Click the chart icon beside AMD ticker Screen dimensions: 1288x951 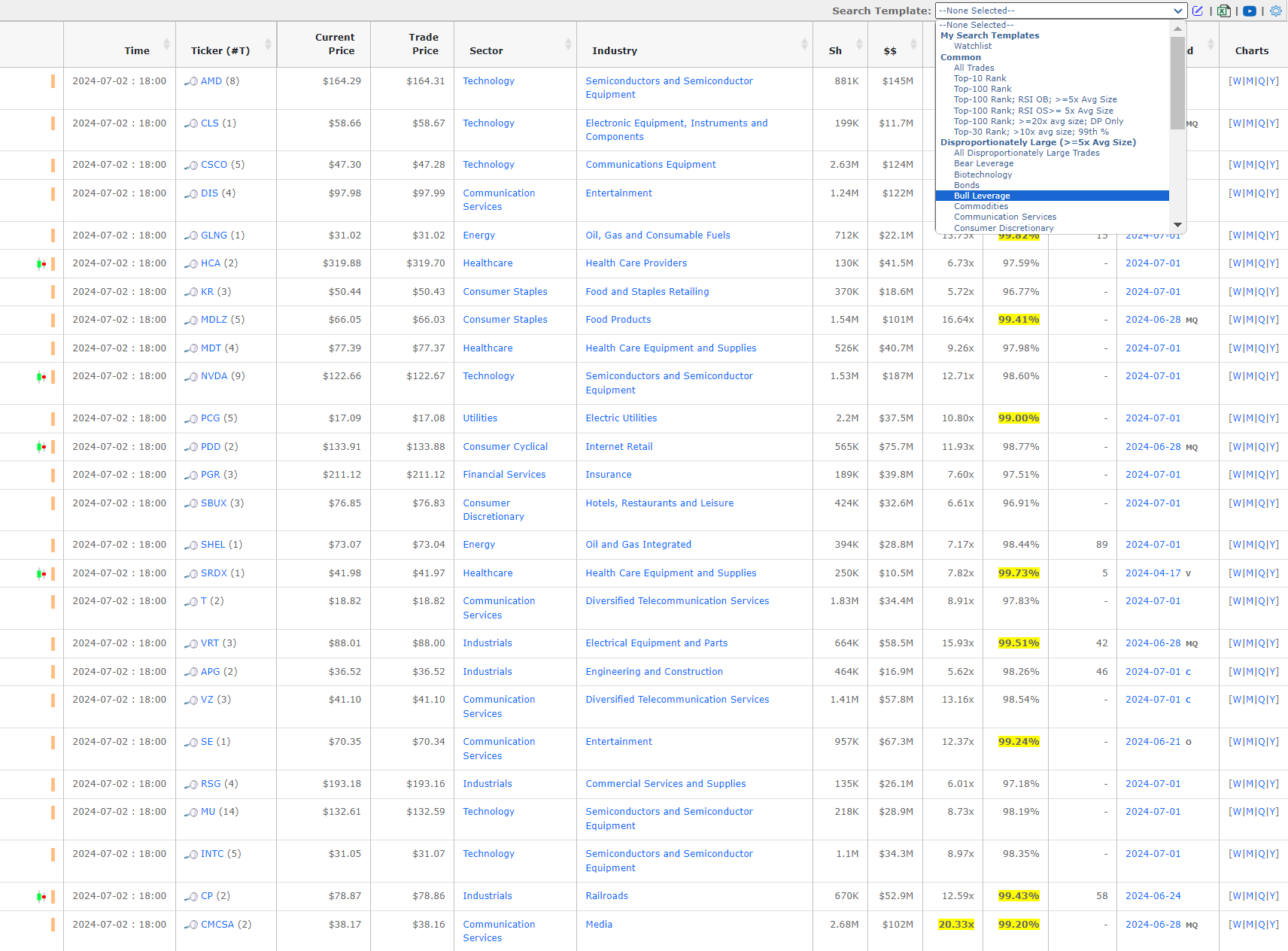point(191,81)
